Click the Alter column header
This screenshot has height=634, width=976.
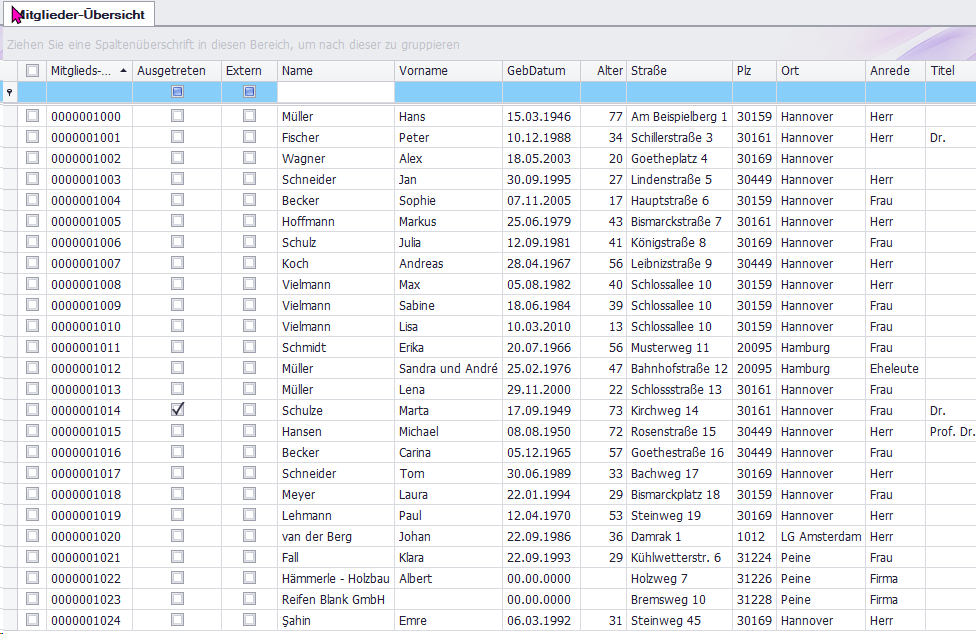coord(603,71)
